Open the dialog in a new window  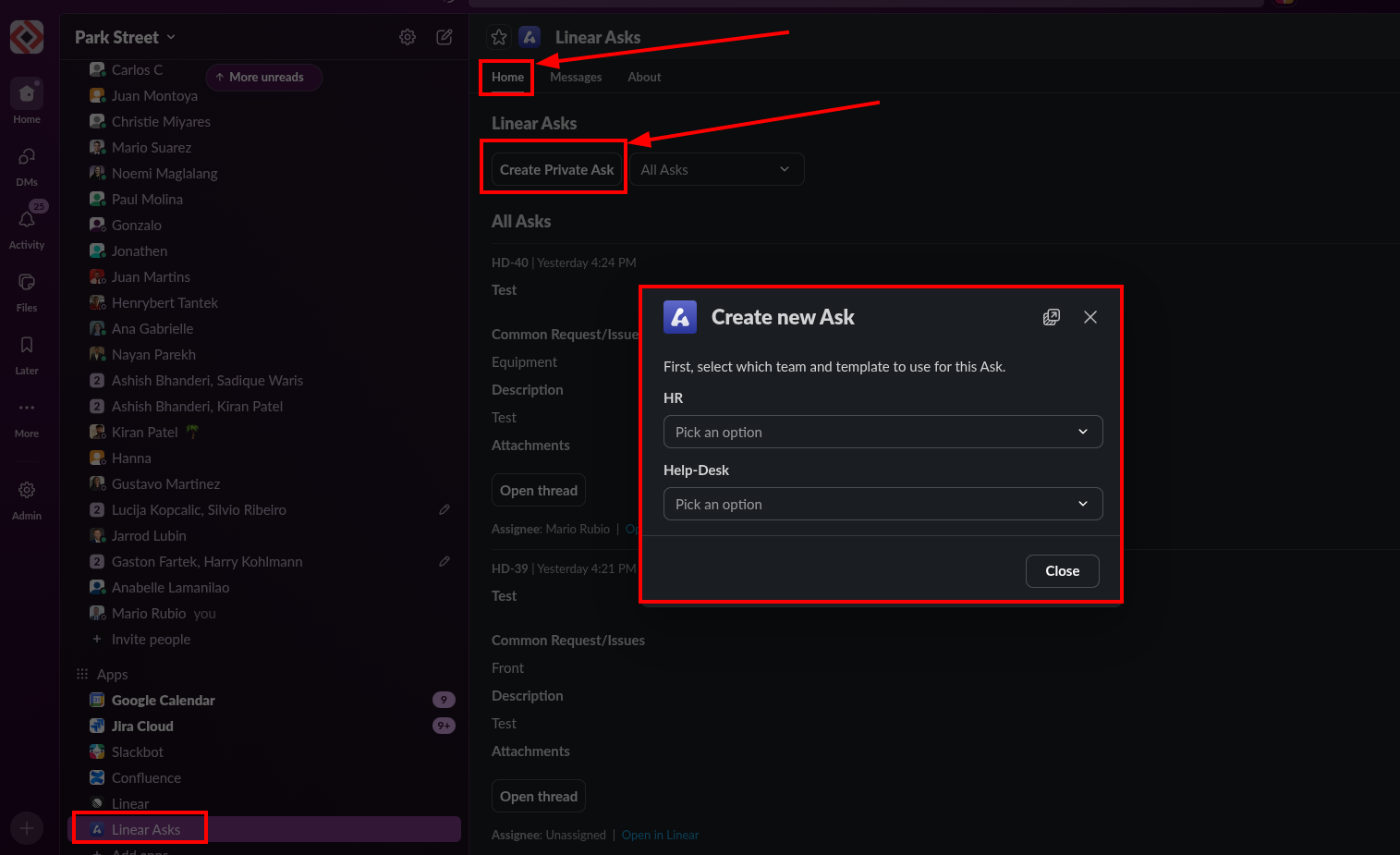coord(1052,317)
